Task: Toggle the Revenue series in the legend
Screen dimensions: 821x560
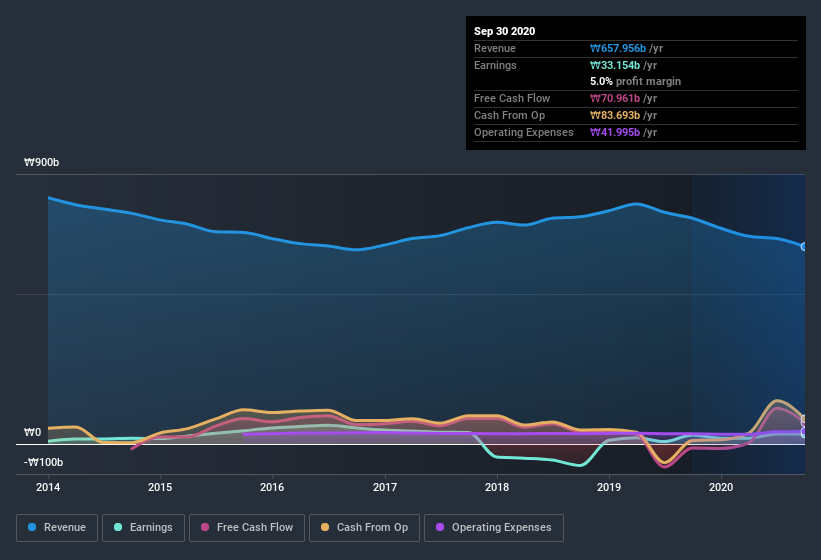Action: [57, 527]
